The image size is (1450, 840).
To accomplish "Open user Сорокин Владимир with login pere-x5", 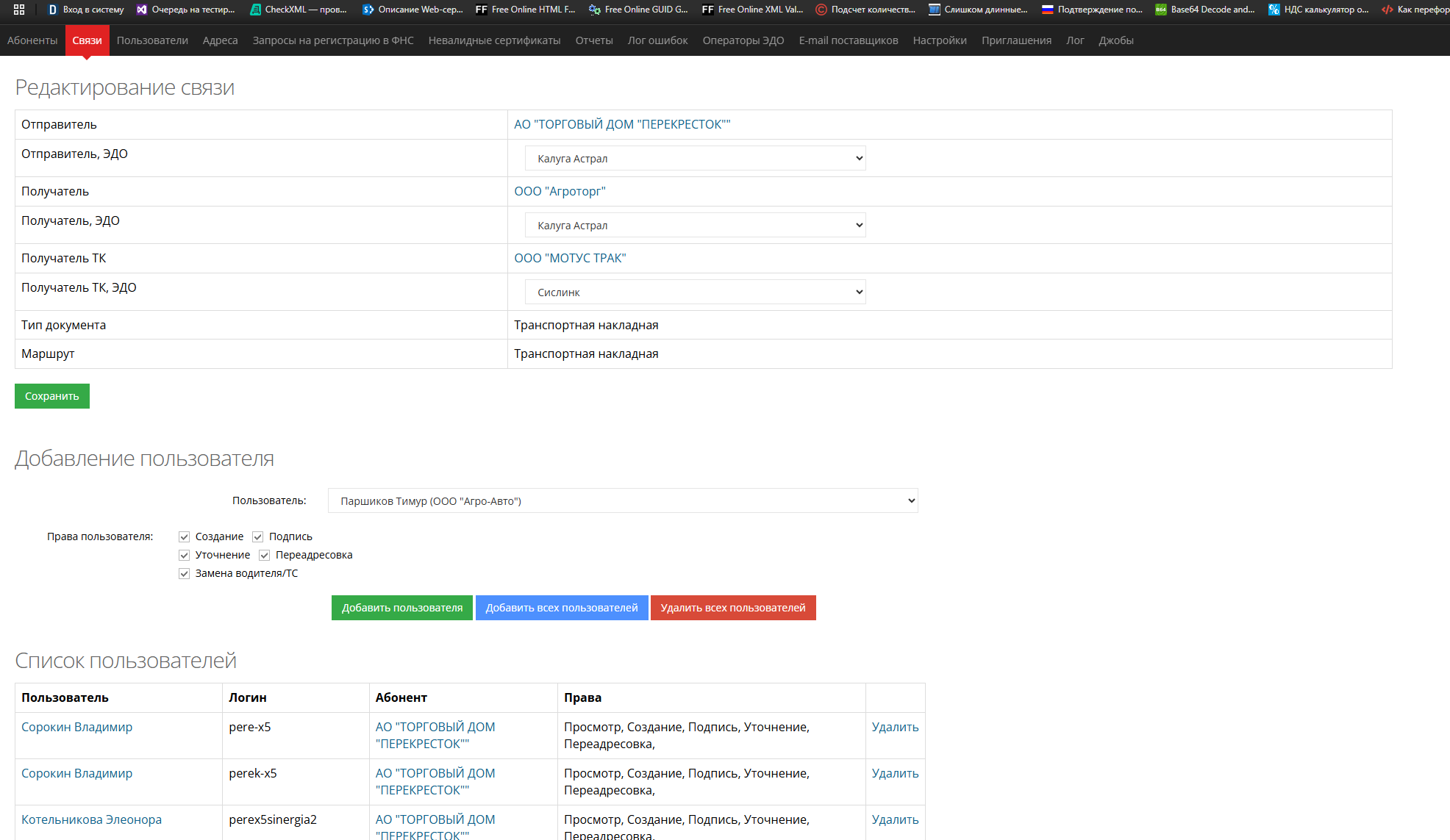I will (x=77, y=727).
